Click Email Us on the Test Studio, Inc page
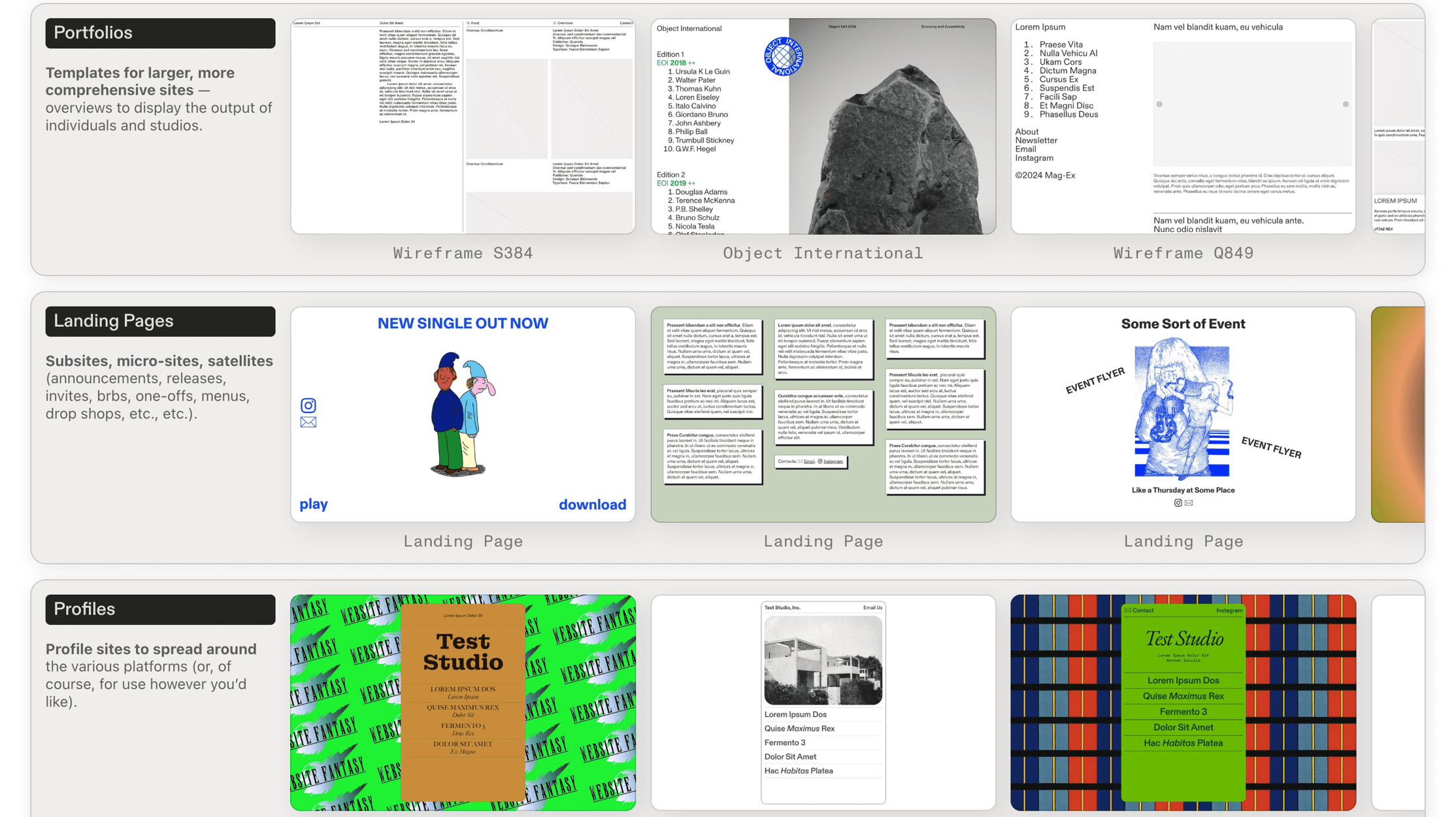Viewport: 1456px width, 817px height. pos(874,607)
